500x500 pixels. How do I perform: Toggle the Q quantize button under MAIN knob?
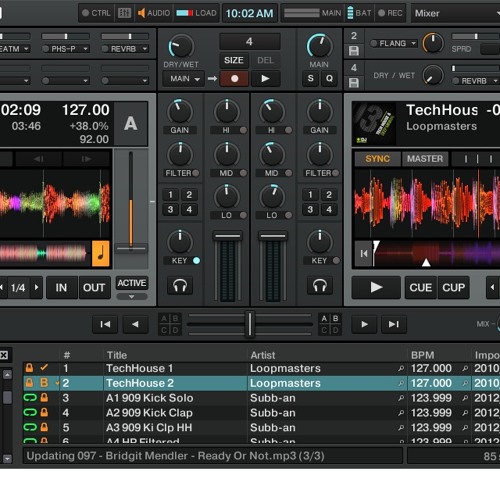click(x=329, y=79)
